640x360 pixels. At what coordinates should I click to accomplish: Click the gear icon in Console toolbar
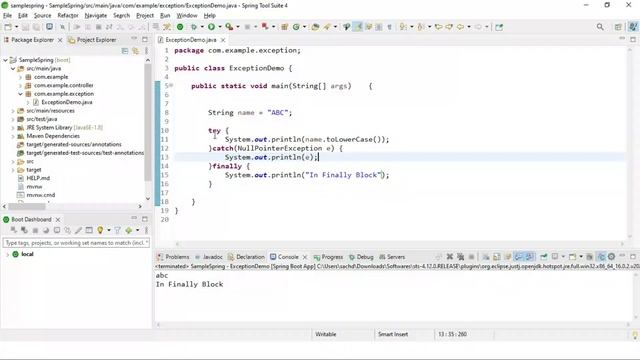(611, 257)
